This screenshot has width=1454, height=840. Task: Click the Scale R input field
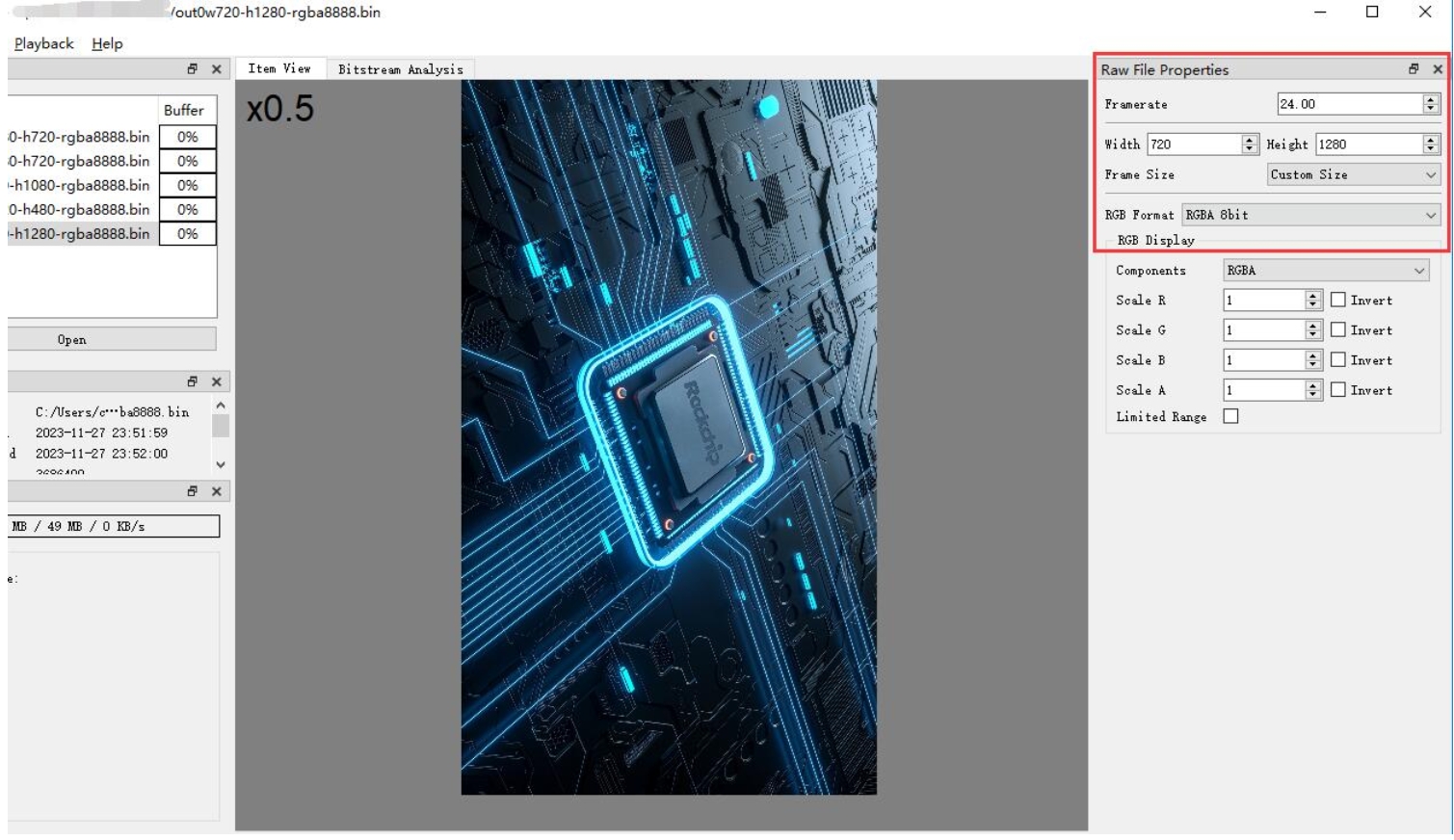1263,301
